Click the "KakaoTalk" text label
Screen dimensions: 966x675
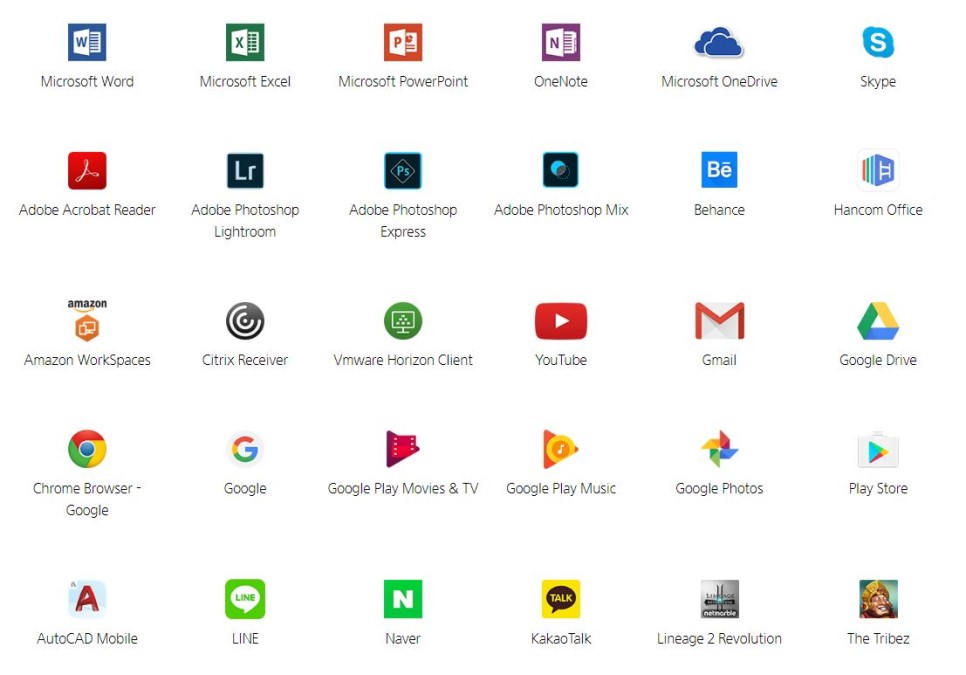click(x=561, y=639)
